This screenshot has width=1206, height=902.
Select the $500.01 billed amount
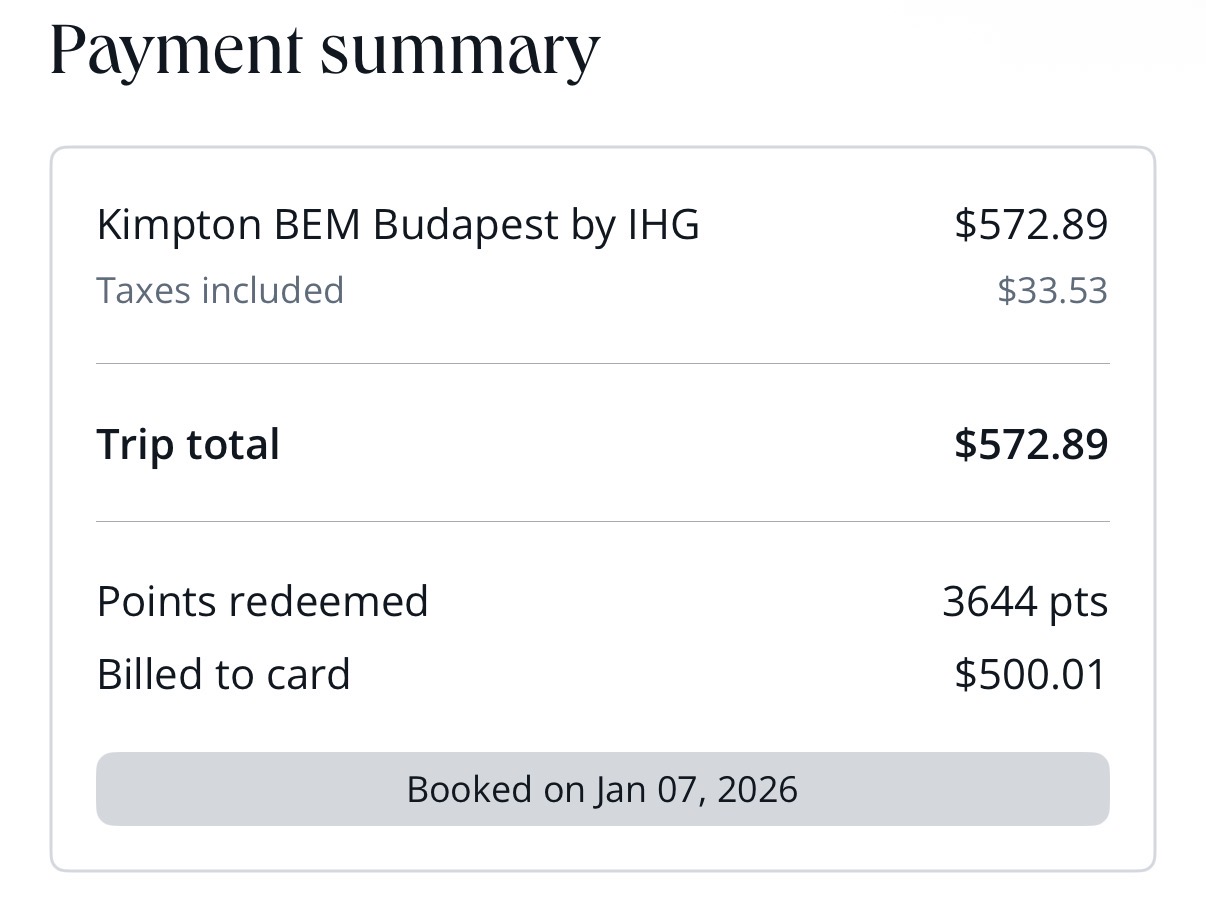coord(1031,674)
